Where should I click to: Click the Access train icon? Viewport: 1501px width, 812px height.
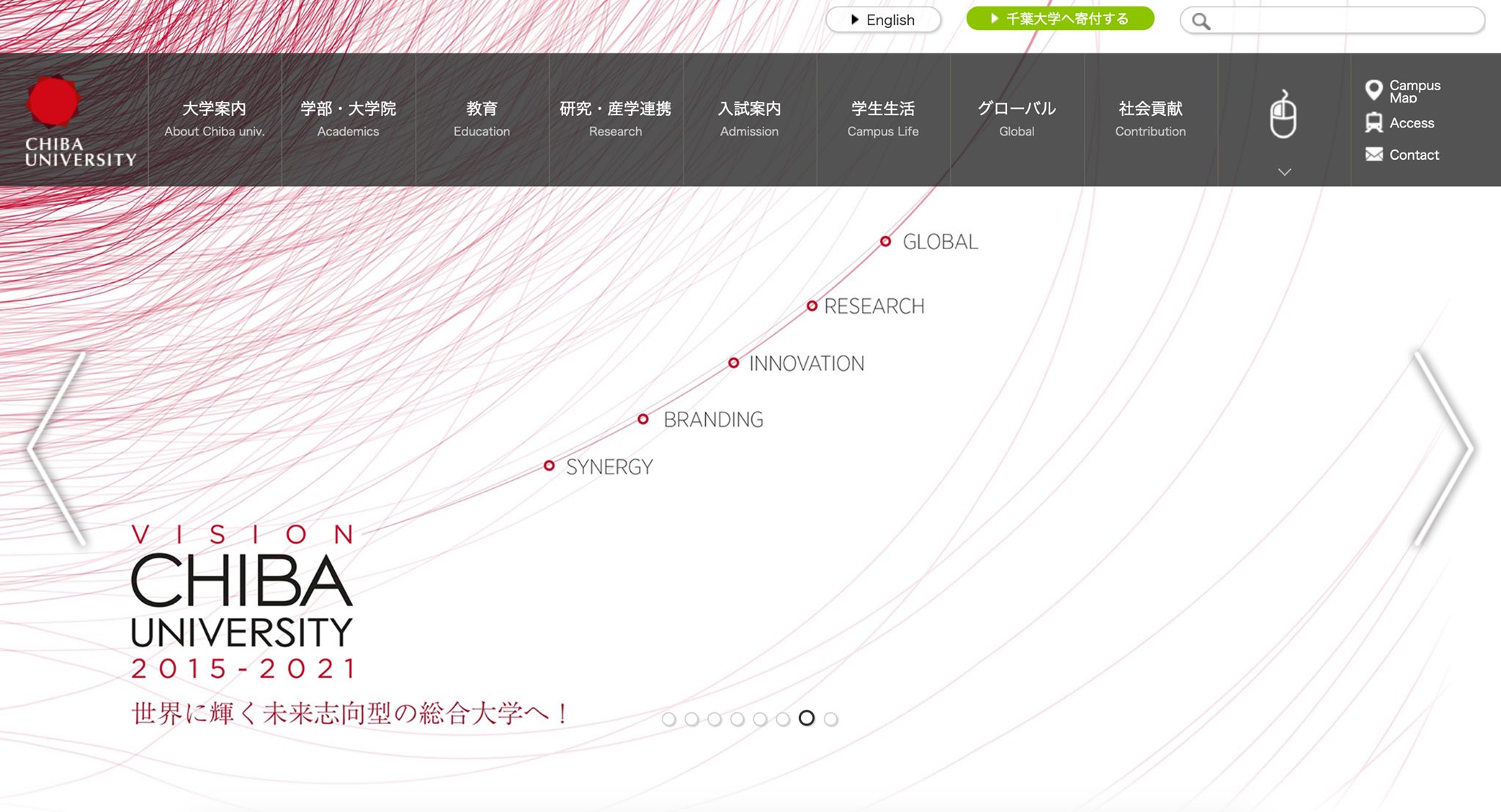(1374, 122)
